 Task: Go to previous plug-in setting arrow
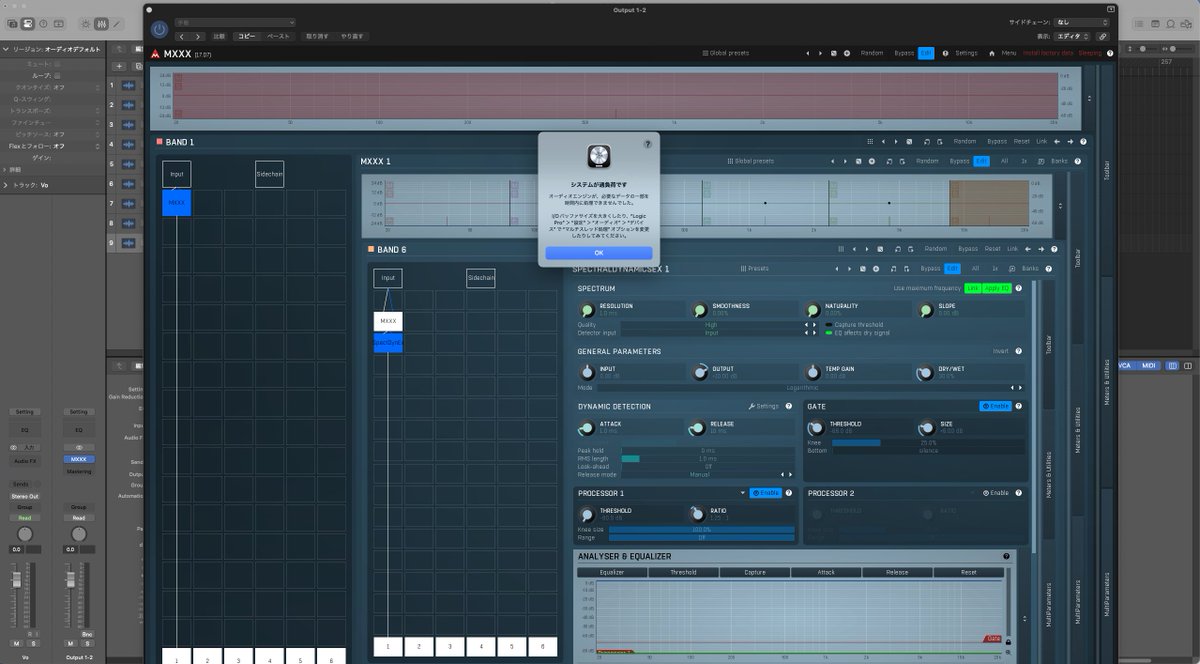[x=183, y=36]
